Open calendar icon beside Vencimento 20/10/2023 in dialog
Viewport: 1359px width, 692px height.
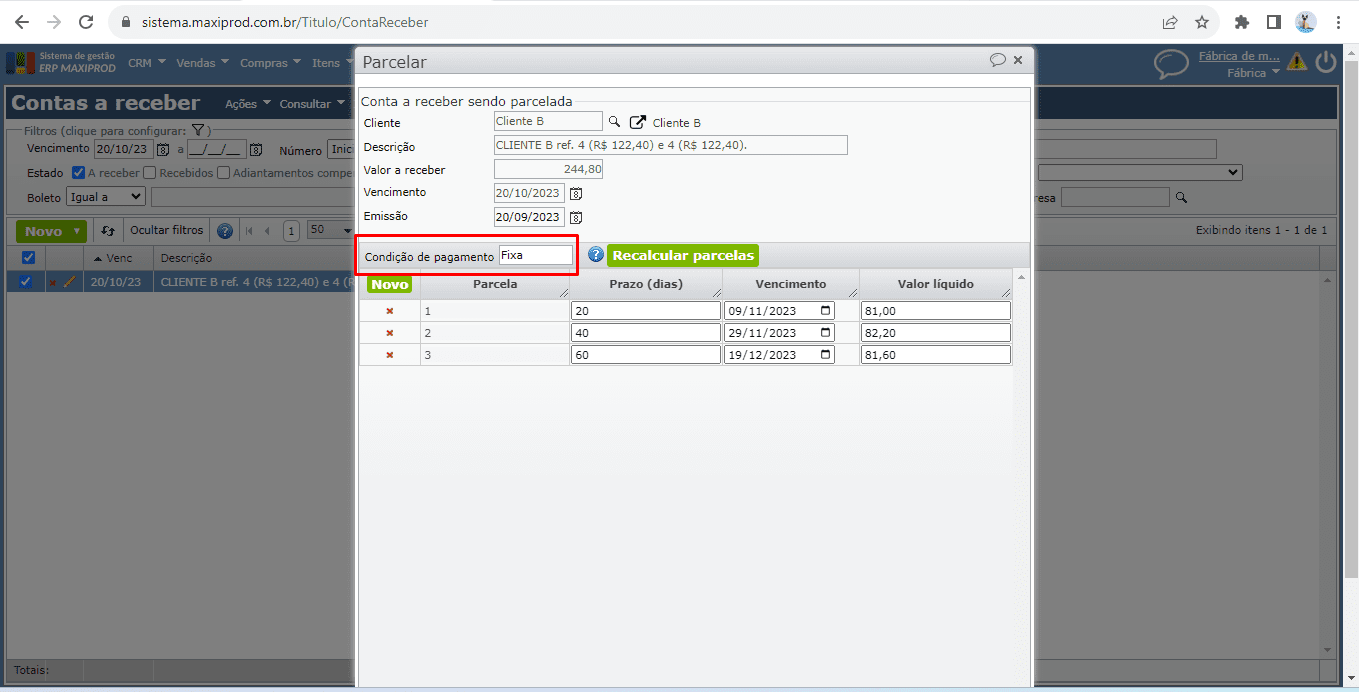(576, 193)
